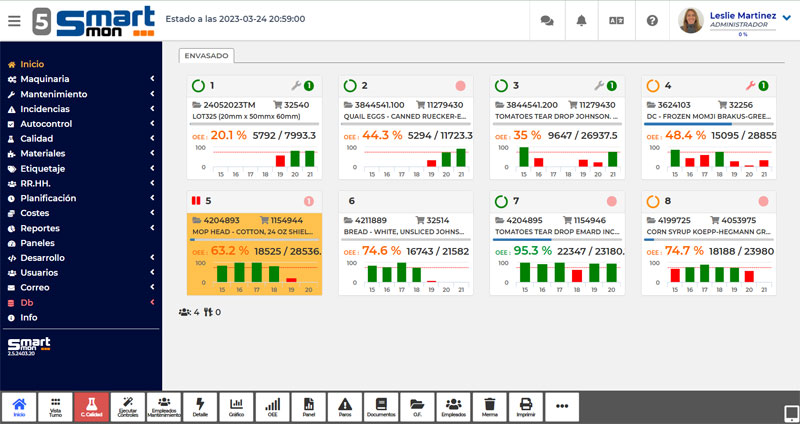
Task: Open the Merma trash icon
Action: [489, 406]
